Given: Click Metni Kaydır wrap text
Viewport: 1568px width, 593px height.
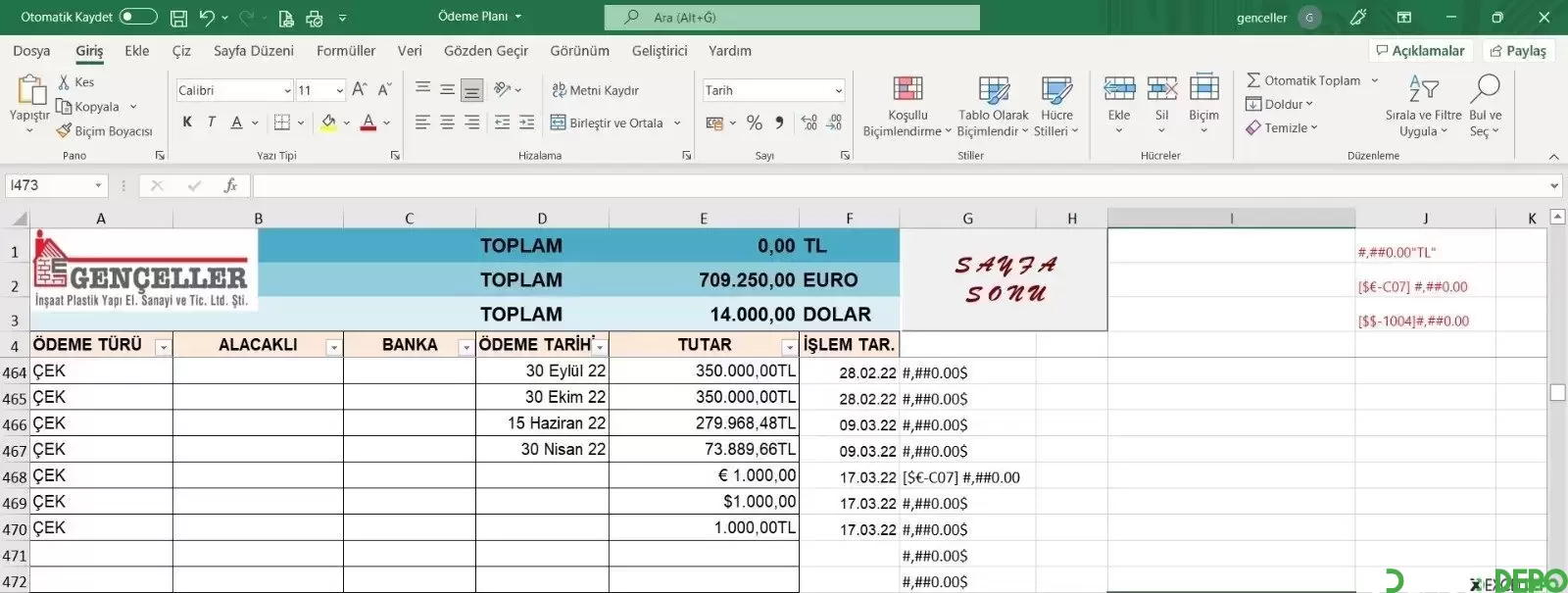Looking at the screenshot, I should (595, 90).
